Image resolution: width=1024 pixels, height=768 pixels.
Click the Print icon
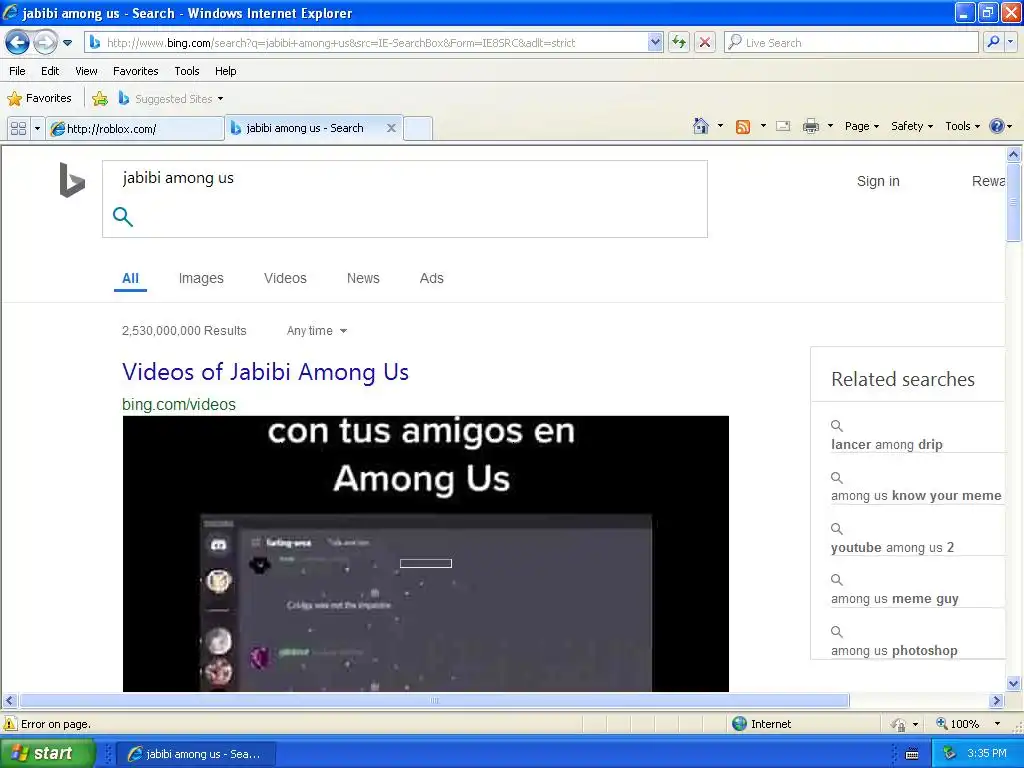click(810, 126)
